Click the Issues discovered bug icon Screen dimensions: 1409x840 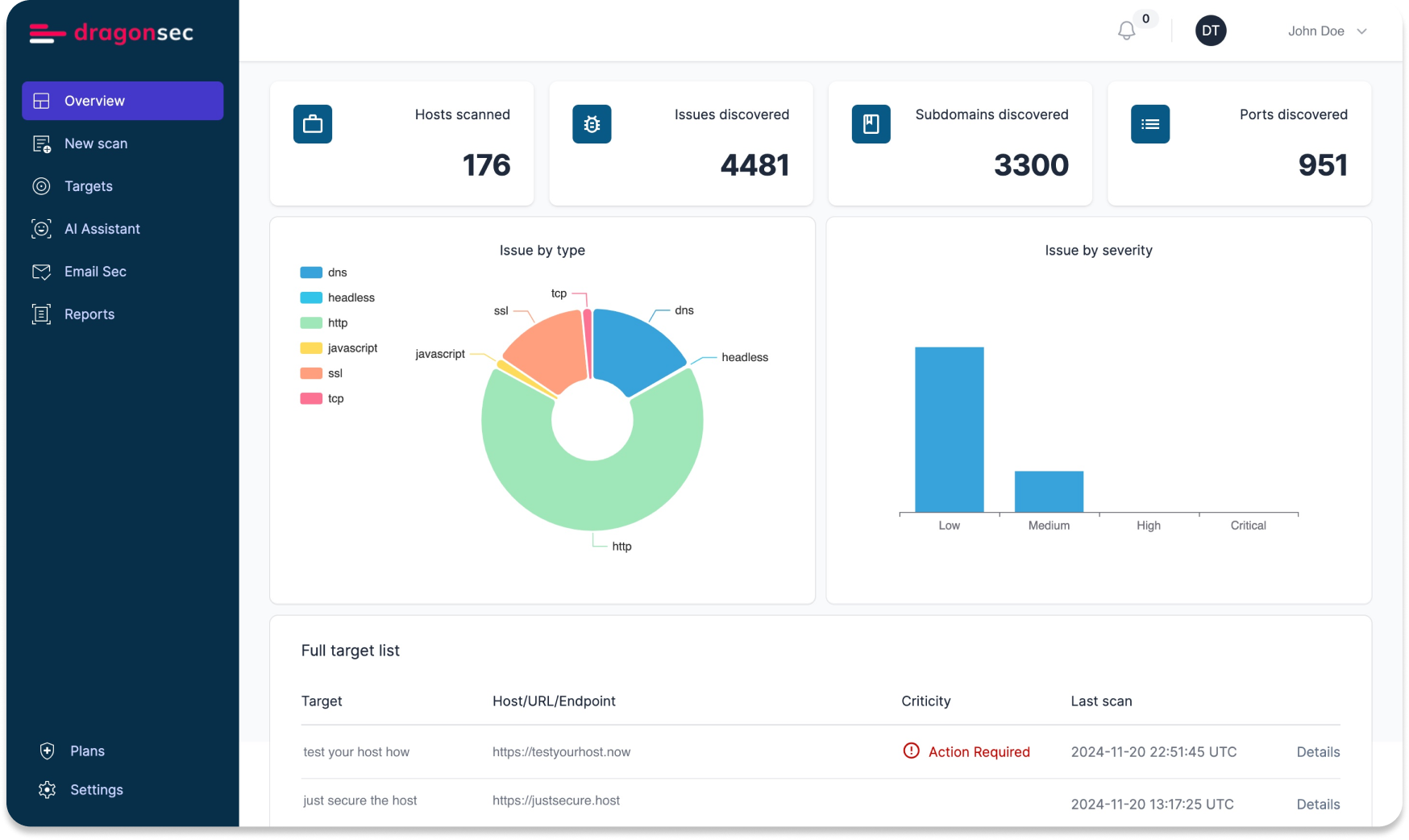[592, 124]
